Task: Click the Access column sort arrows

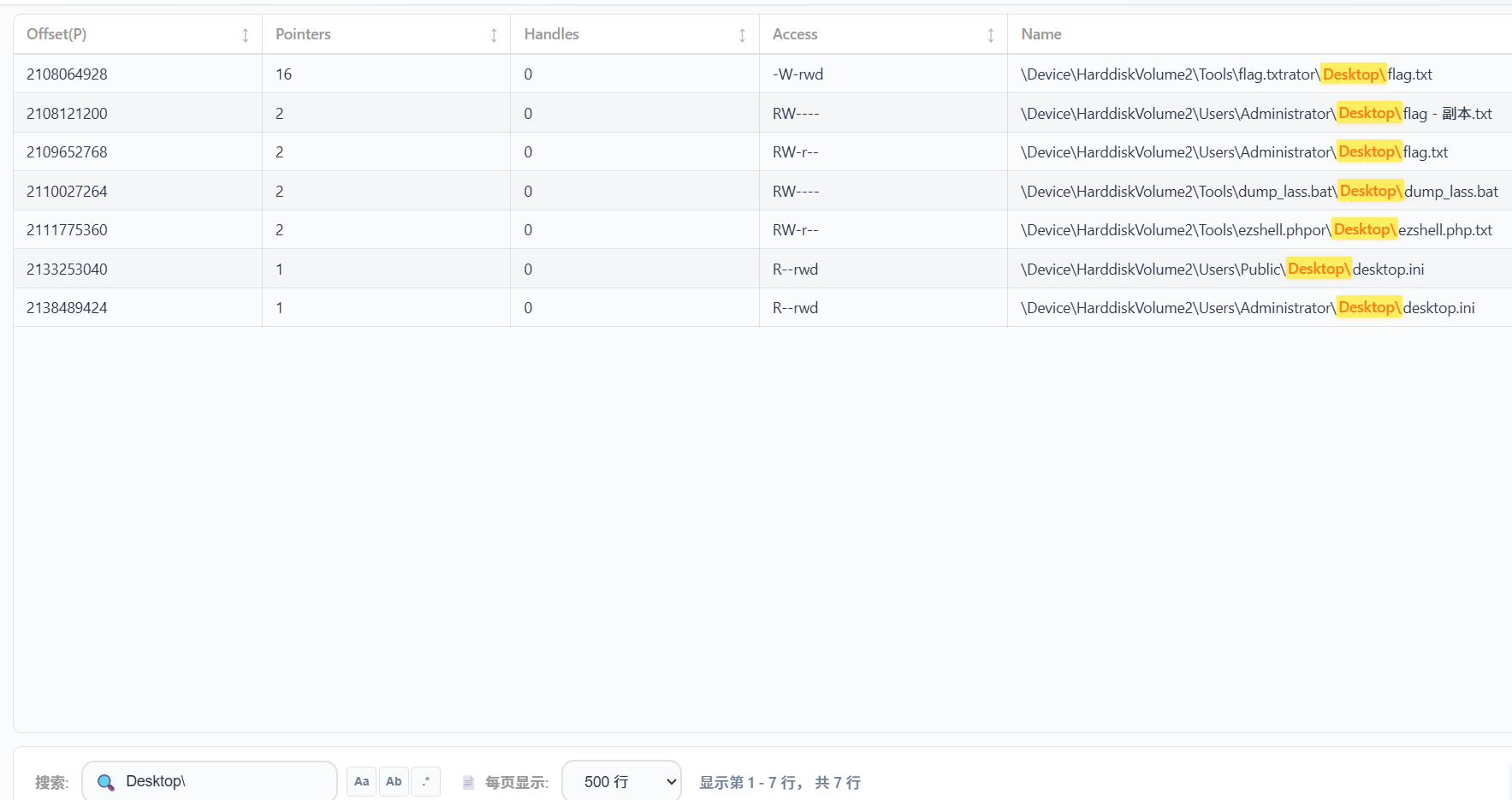Action: [x=990, y=35]
